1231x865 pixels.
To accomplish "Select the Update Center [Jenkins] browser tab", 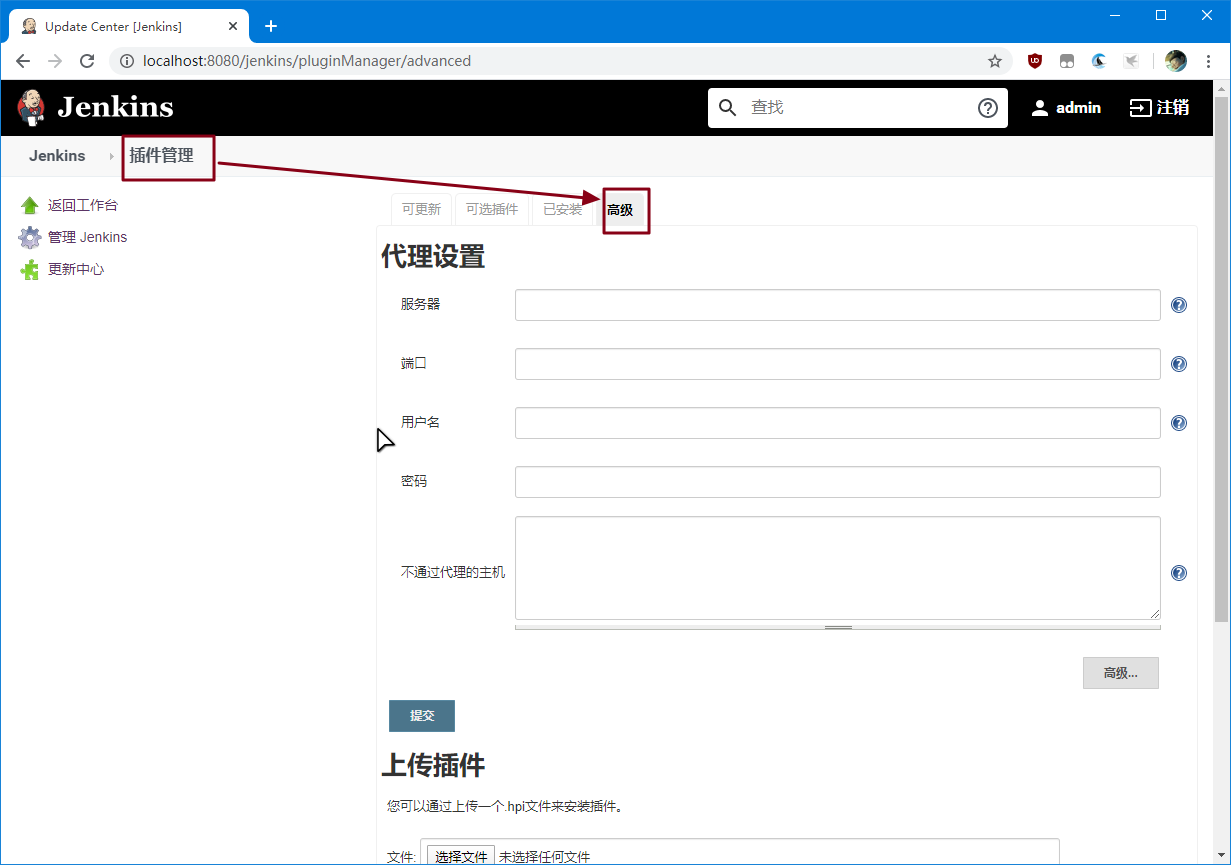I will pos(130,26).
